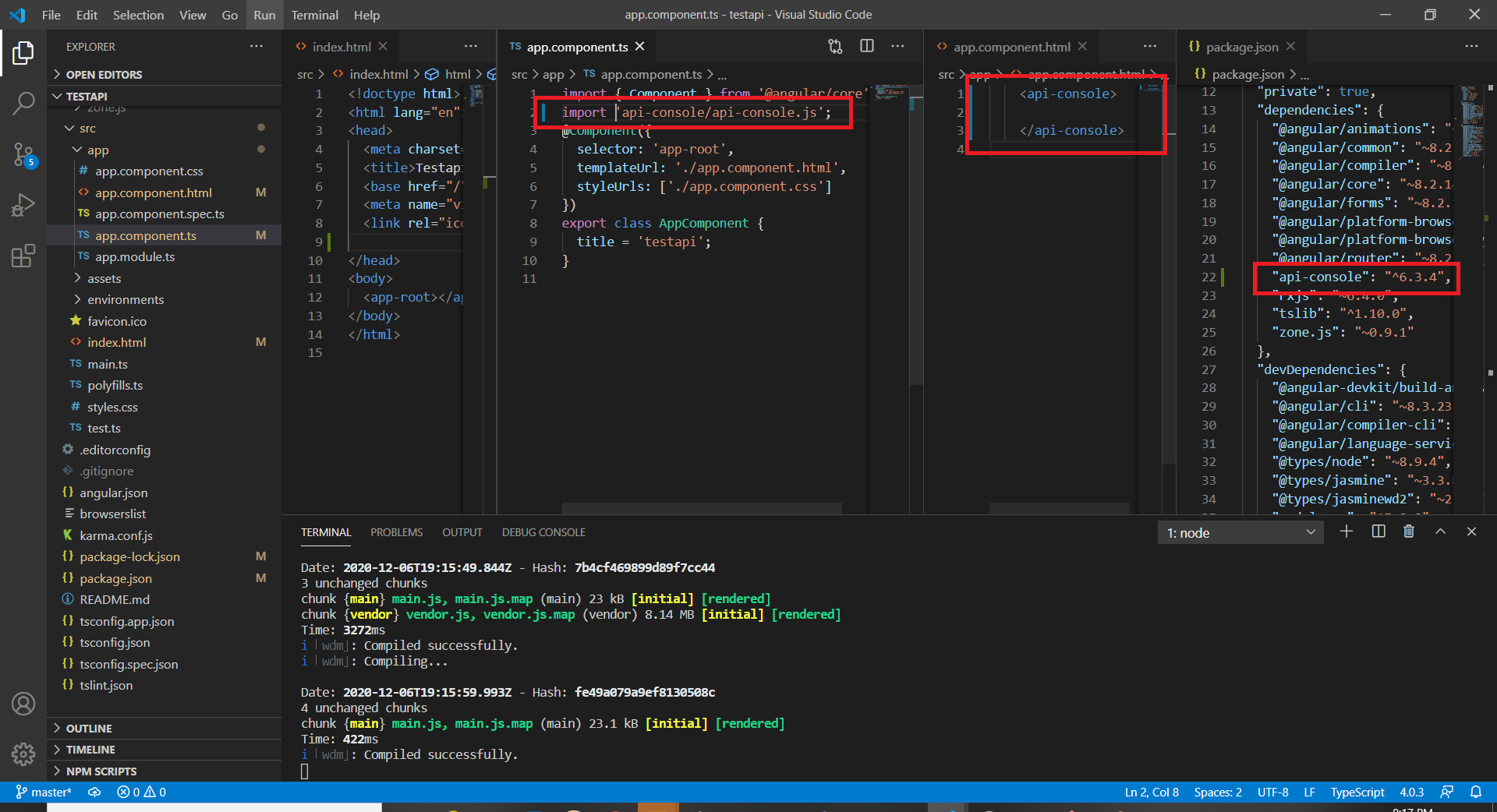Open the '1: node' terminal dropdown
The height and width of the screenshot is (812, 1497).
(1239, 532)
